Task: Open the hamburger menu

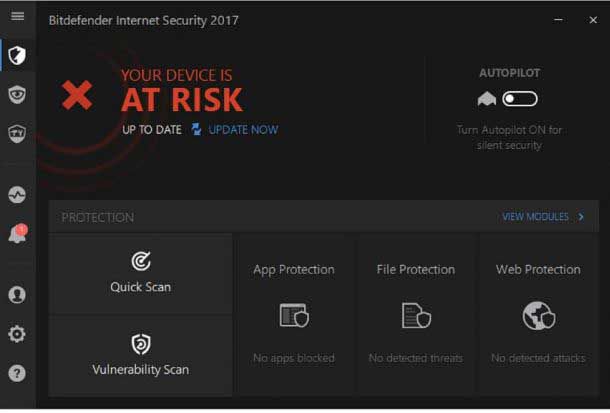Action: (x=17, y=17)
